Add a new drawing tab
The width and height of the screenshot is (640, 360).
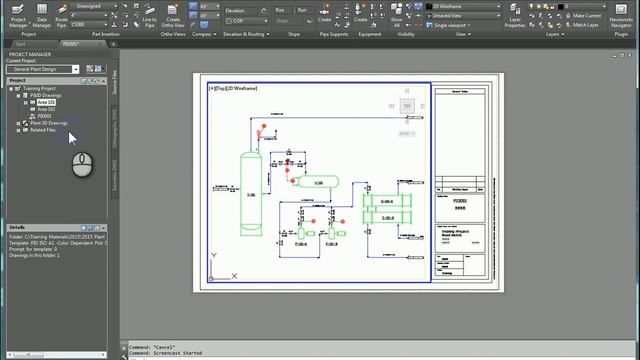coord(113,44)
